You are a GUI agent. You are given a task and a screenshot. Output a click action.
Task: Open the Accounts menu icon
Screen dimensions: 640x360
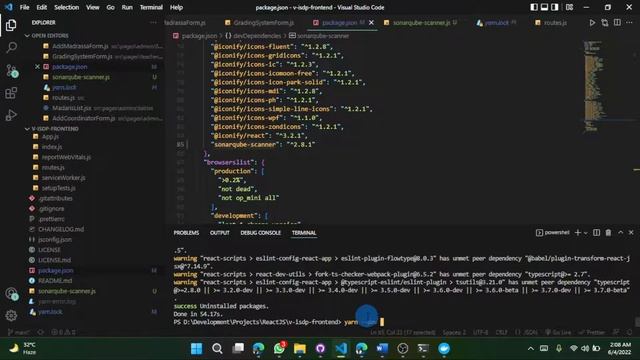11,293
